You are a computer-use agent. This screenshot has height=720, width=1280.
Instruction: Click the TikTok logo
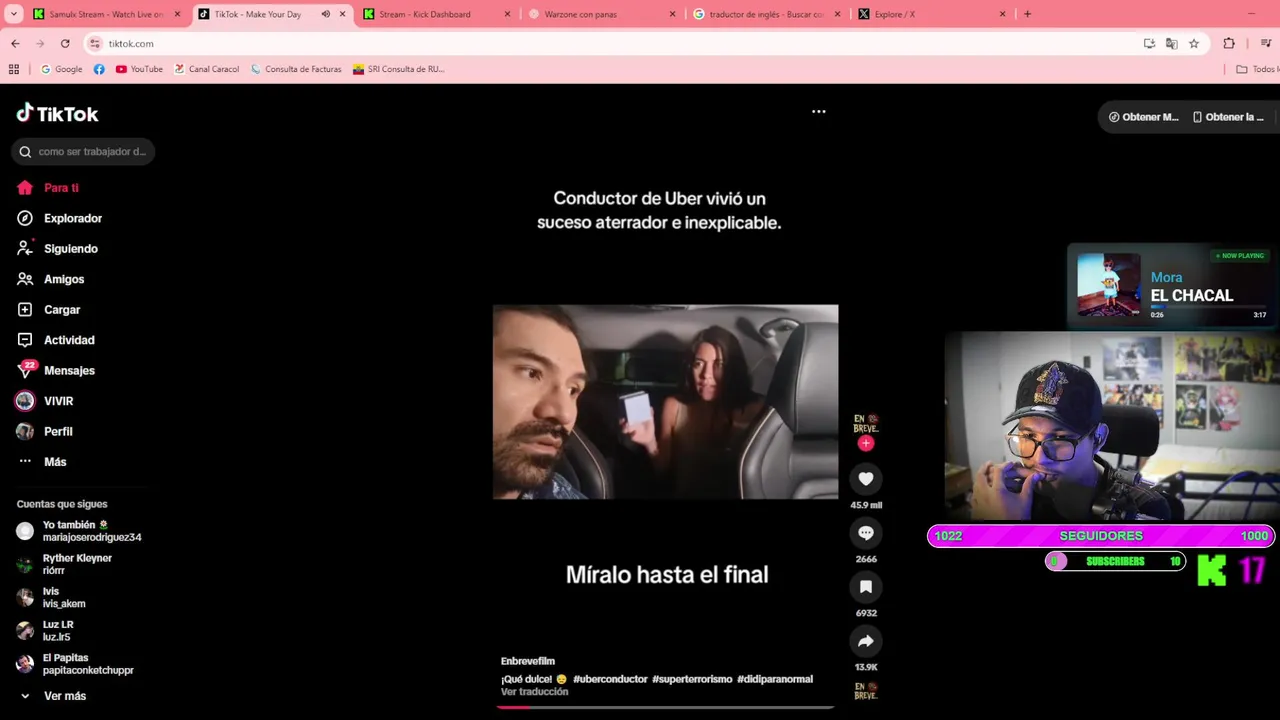coord(57,113)
